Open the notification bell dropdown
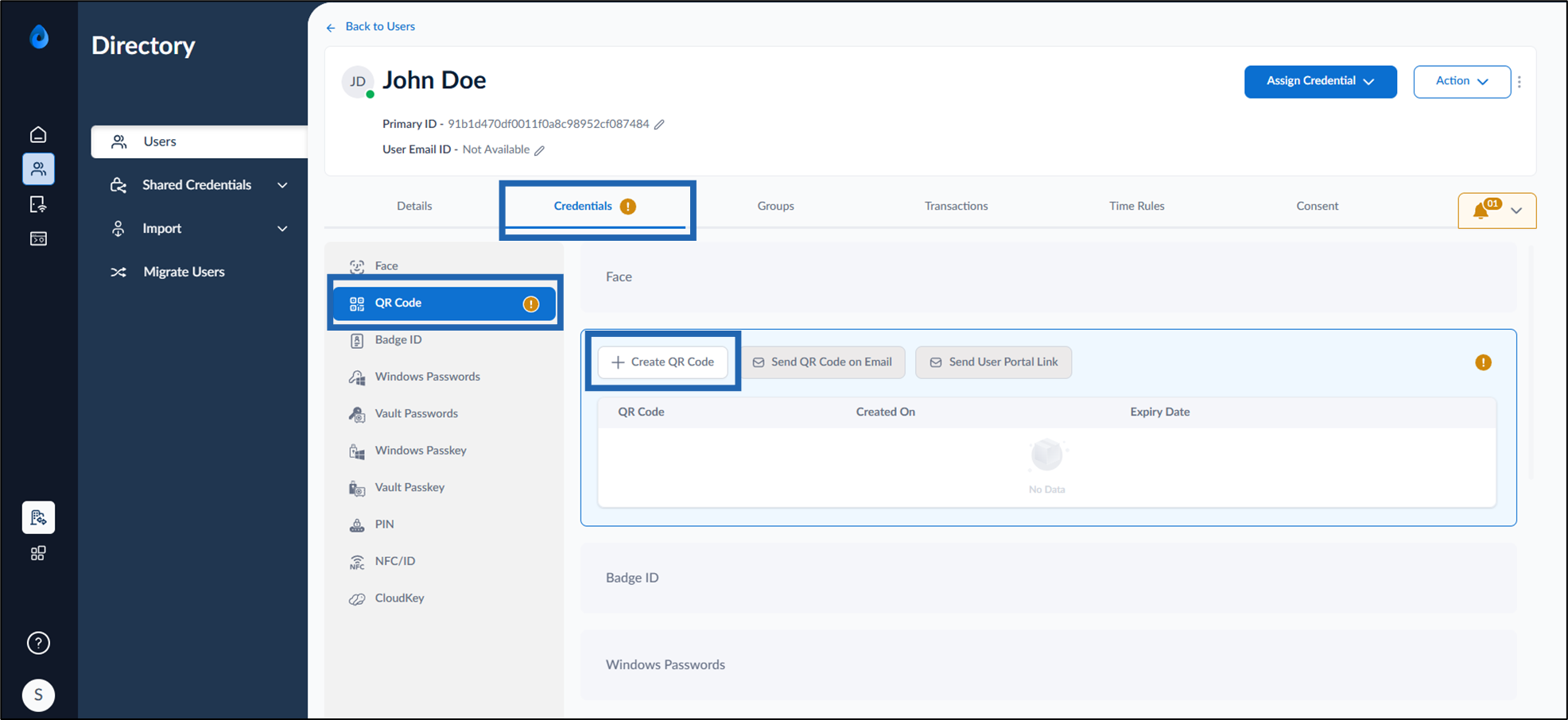Screen dimensions: 1568x720 coord(1496,211)
